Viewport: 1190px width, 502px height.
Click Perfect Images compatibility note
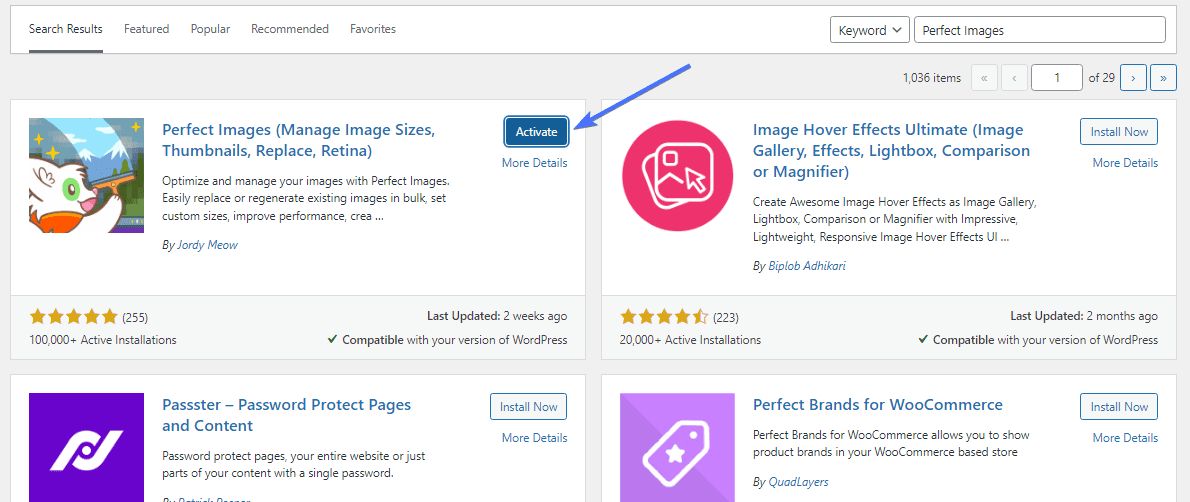pos(448,339)
